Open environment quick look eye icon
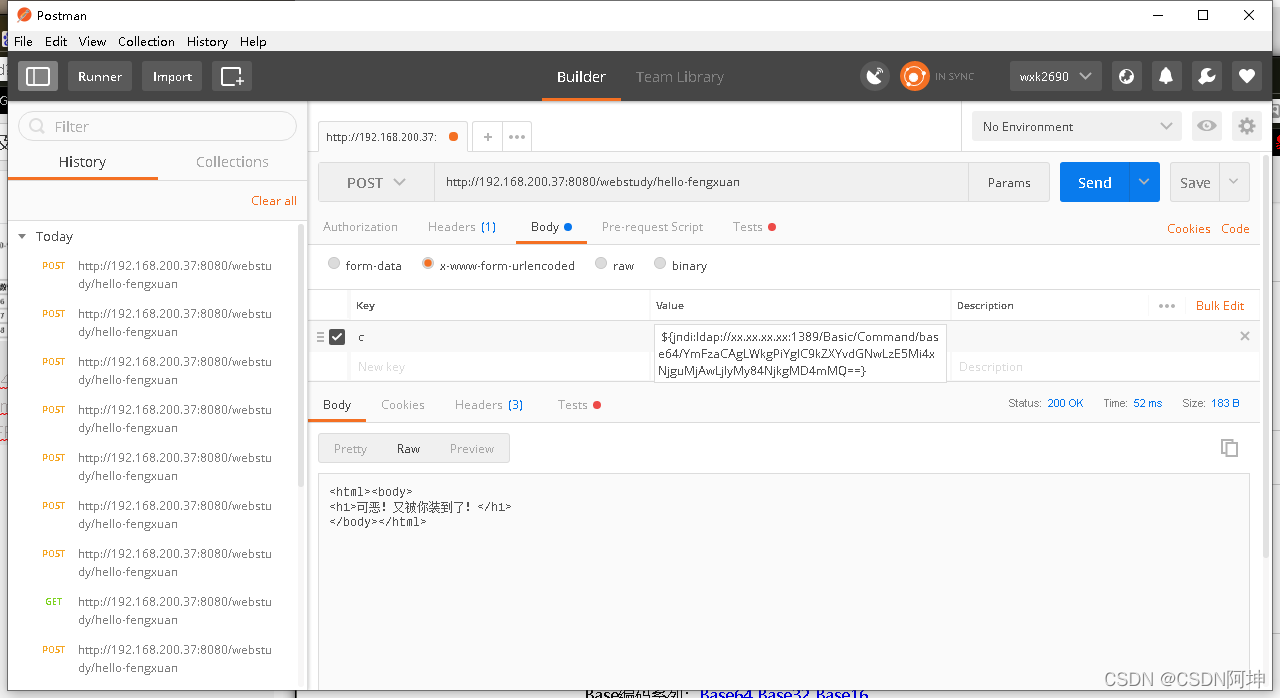The height and width of the screenshot is (698, 1280). click(1207, 126)
